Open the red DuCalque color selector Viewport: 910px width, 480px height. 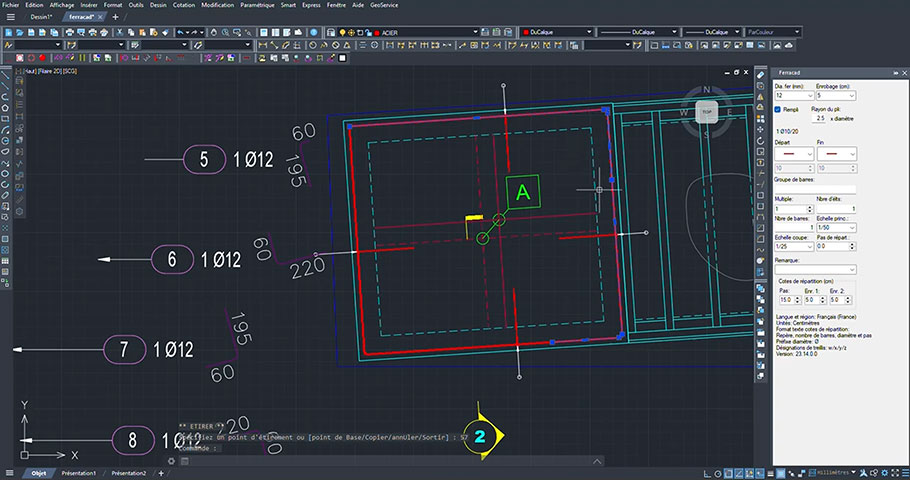557,33
